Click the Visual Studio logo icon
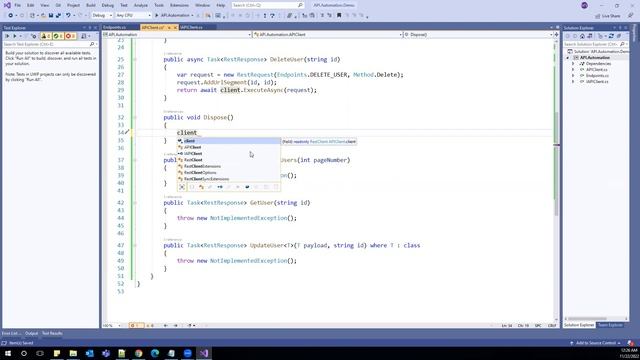Screen dimensions: 640x360 coord(7,5)
